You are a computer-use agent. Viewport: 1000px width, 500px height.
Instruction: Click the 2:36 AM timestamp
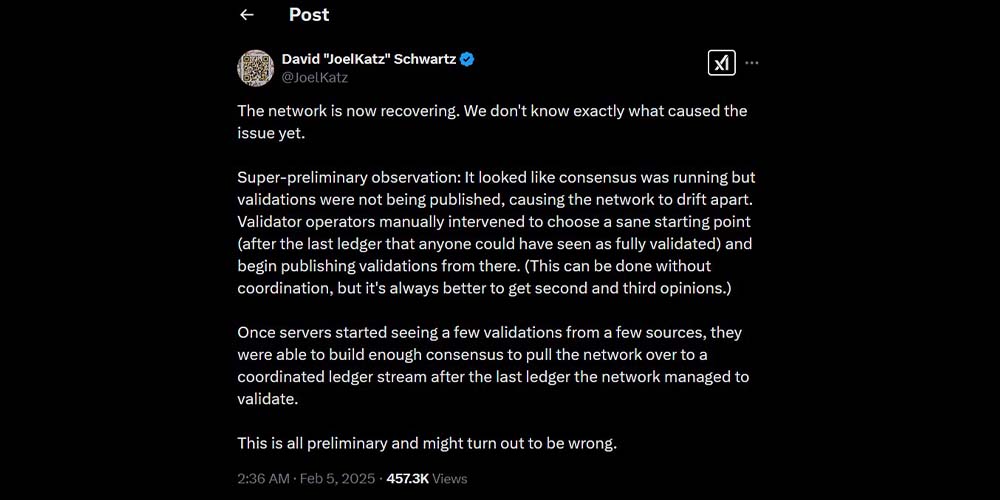click(x=266, y=479)
